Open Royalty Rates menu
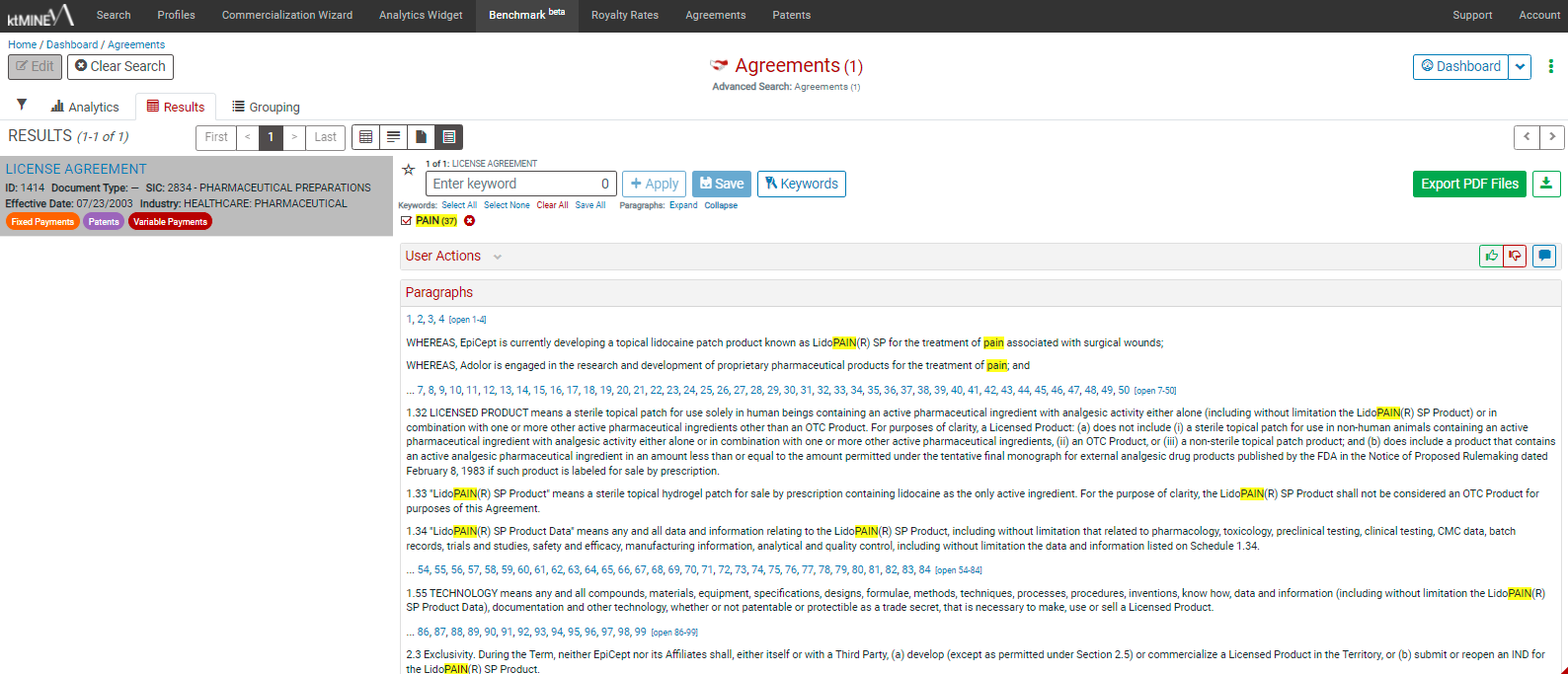The image size is (1568, 674). pos(625,15)
